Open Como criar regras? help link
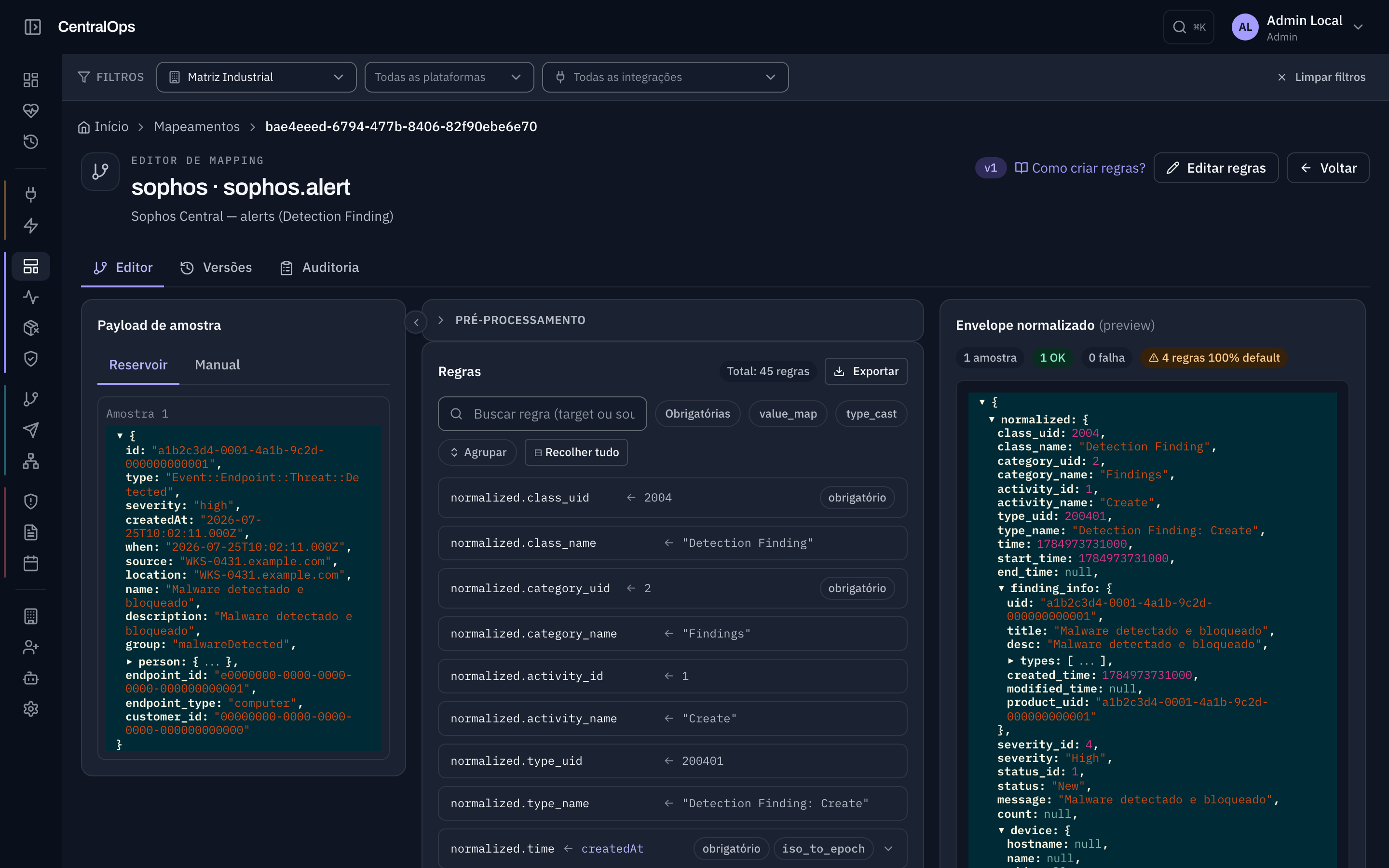 (x=1080, y=168)
